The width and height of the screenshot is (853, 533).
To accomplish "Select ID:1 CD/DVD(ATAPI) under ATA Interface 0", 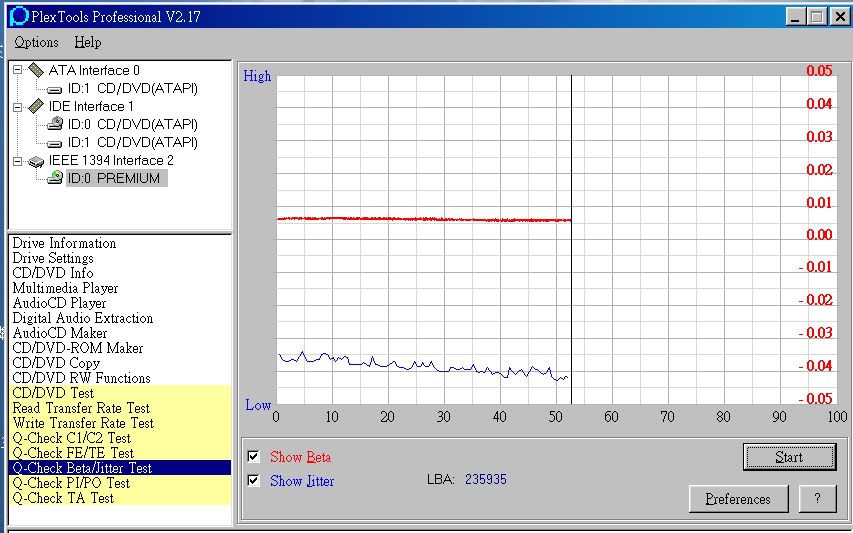I will pyautogui.click(x=133, y=89).
